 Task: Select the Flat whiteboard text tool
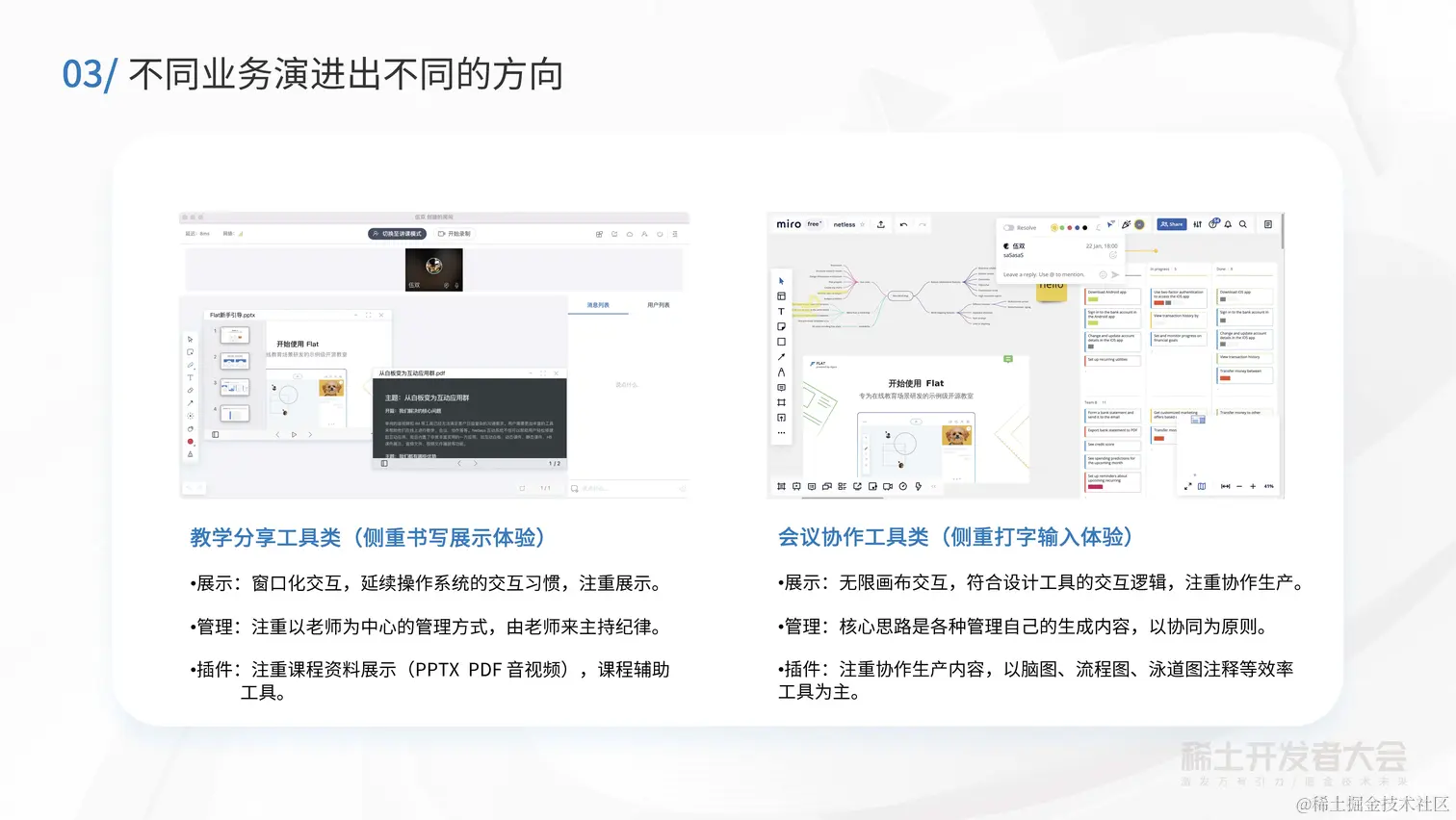pos(190,378)
